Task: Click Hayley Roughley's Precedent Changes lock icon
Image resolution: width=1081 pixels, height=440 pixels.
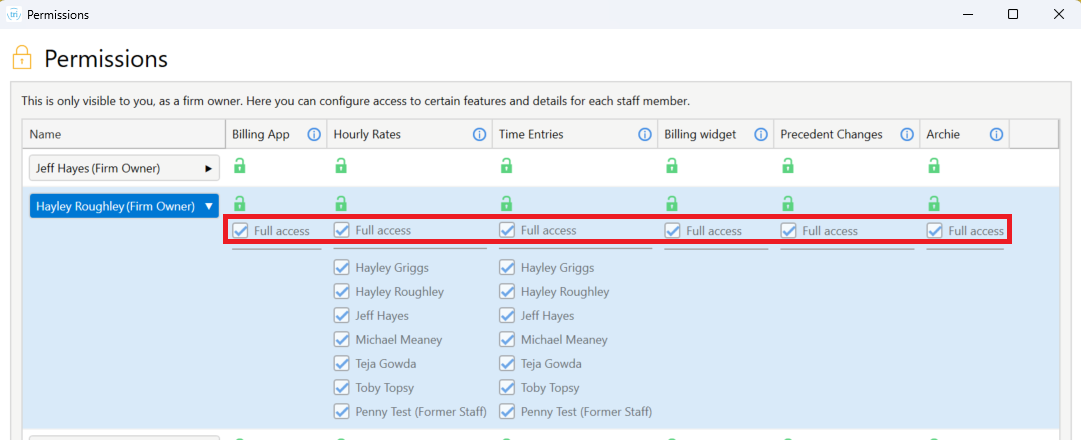Action: (x=787, y=203)
